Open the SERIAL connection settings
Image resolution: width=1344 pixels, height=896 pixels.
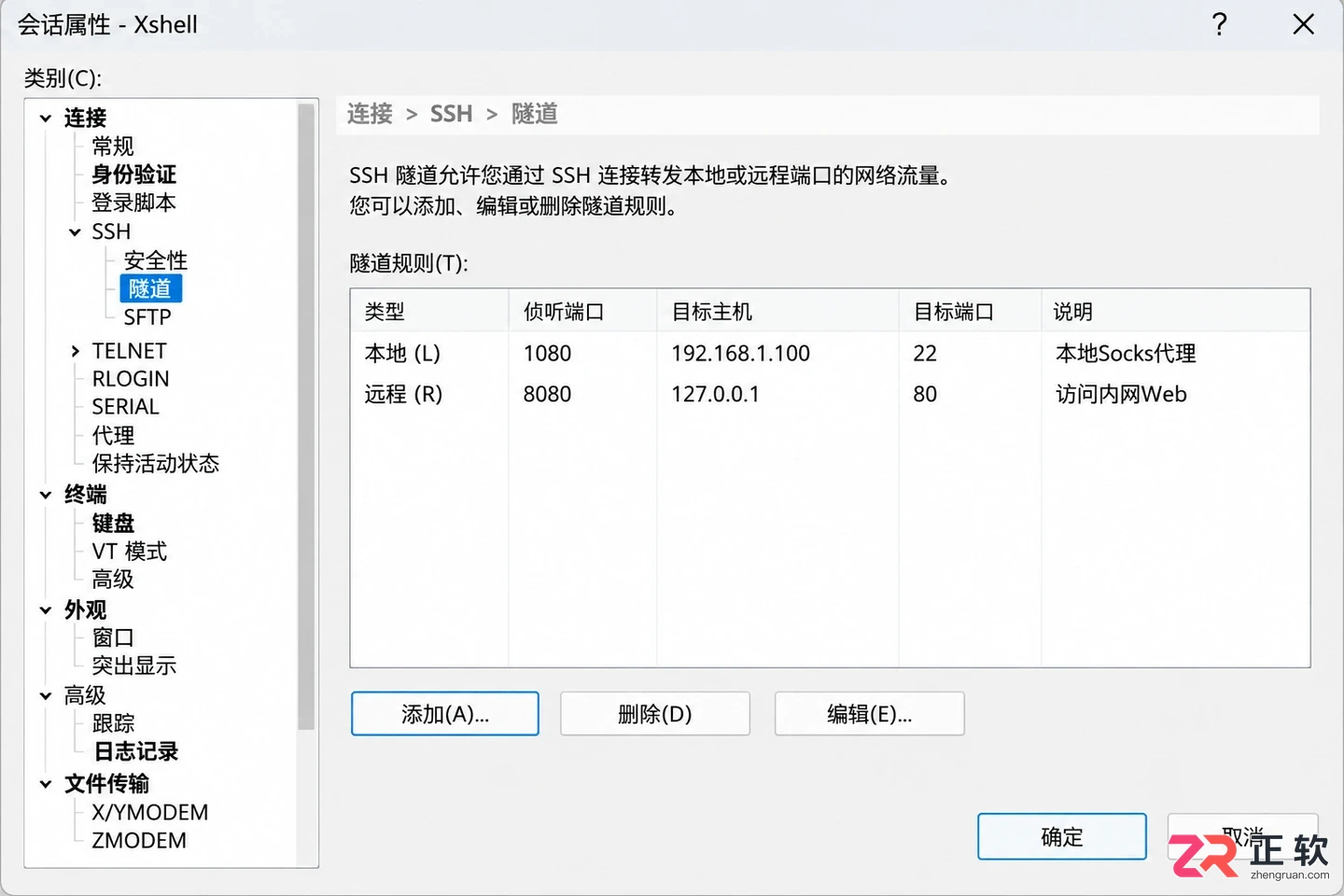[x=126, y=407]
